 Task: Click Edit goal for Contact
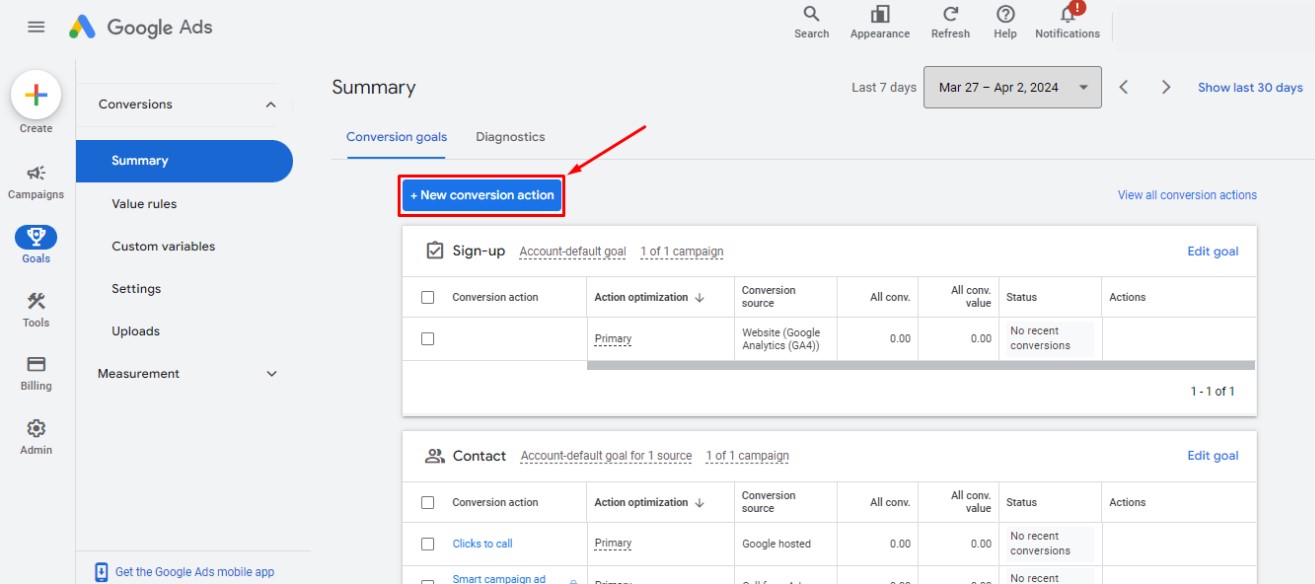coord(1212,456)
